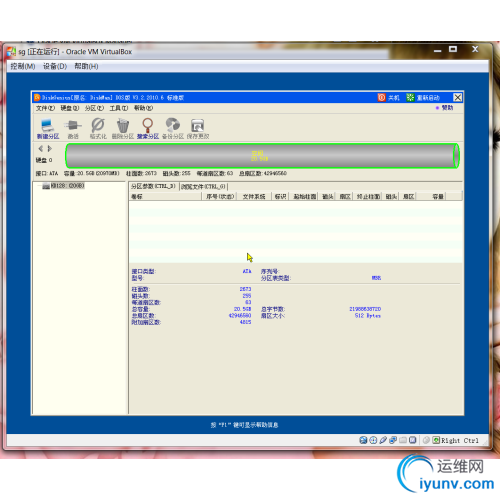Click VirtualBox optical disc status icon
Image resolution: width=500 pixels, height=500 pixels.
coord(373,440)
